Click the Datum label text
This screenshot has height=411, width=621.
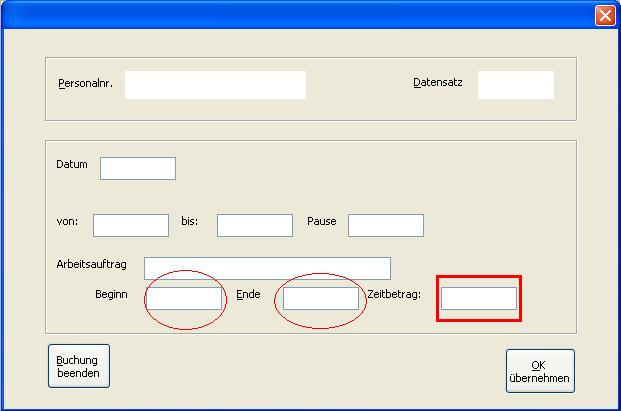coord(73,164)
